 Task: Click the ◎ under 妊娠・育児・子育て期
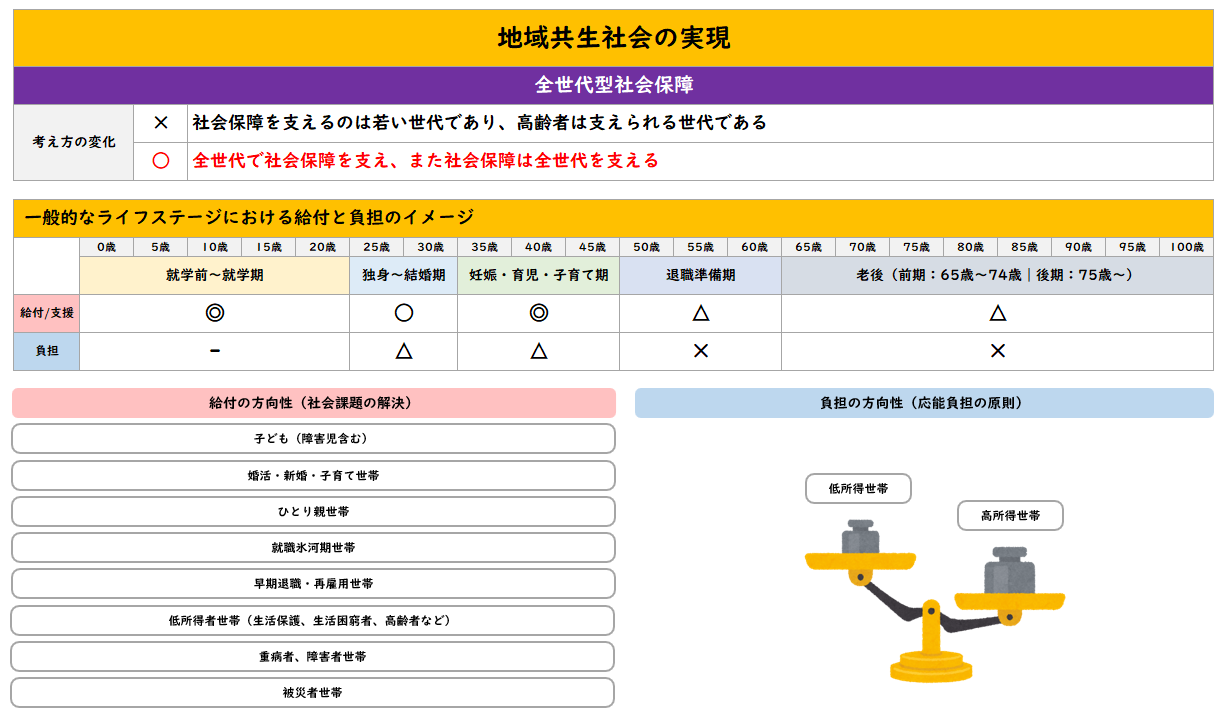pos(537,311)
